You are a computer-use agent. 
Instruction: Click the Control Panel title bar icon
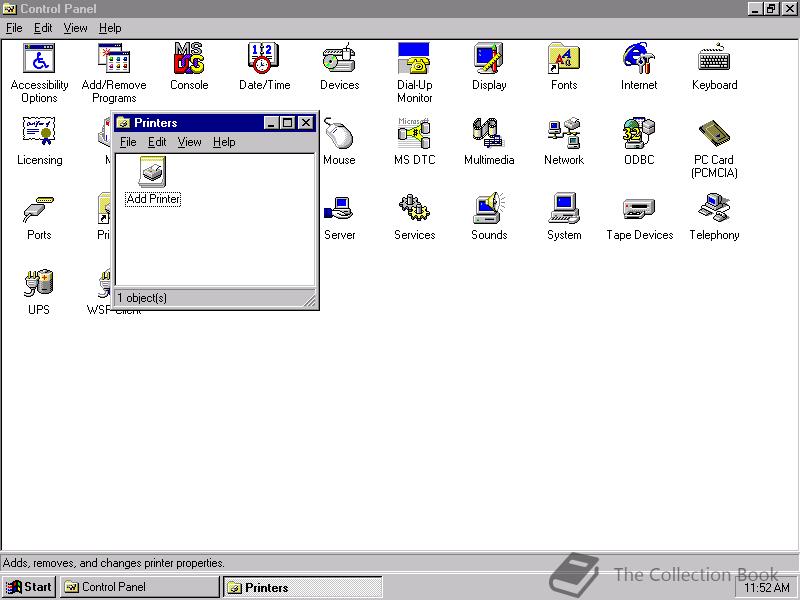[10, 9]
